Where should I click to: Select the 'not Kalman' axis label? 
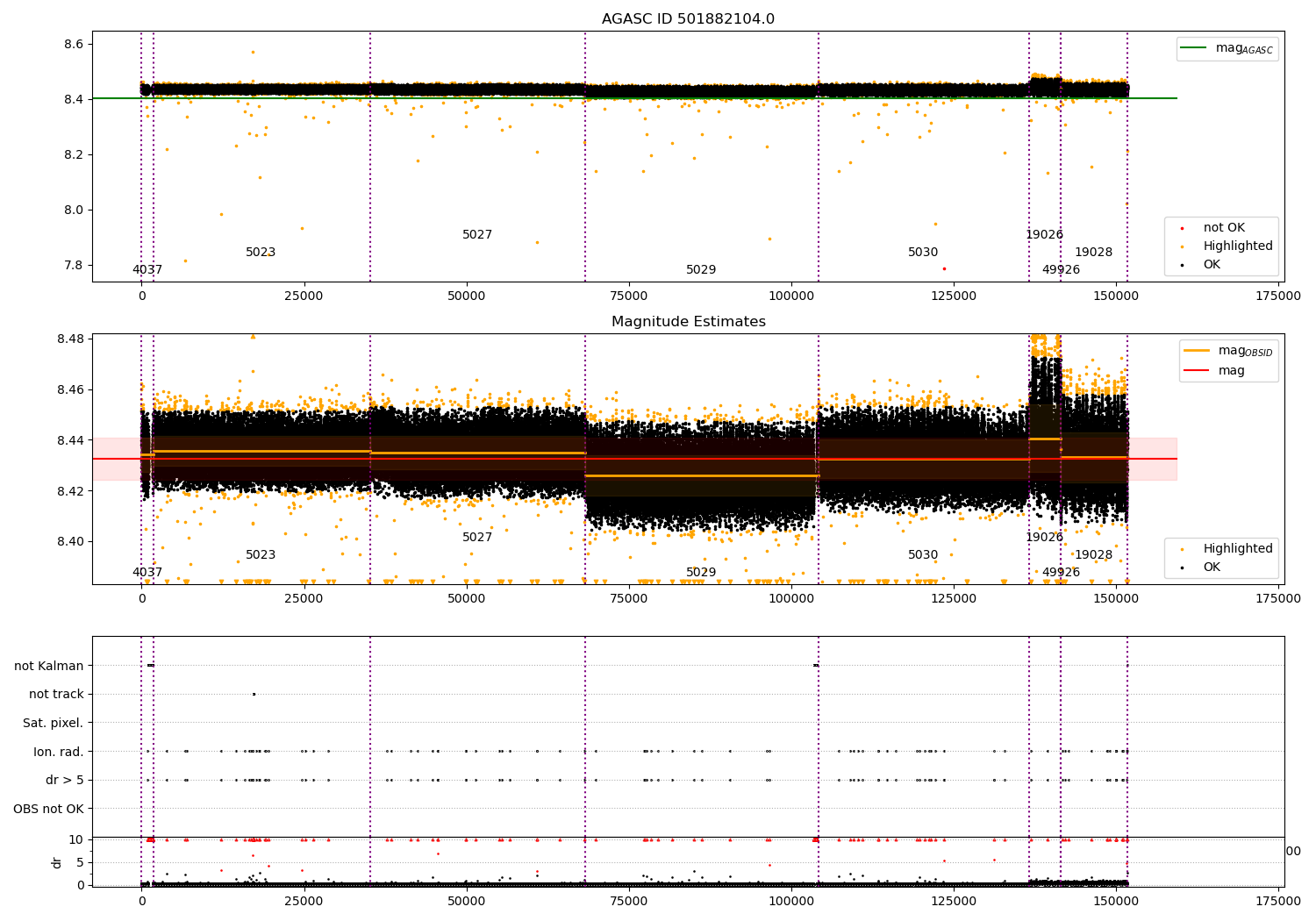coord(49,666)
